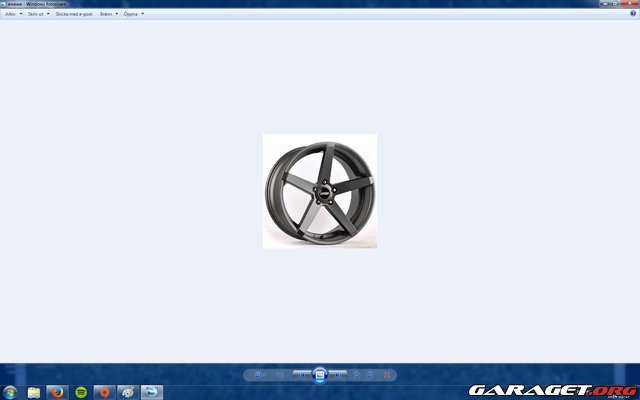The width and height of the screenshot is (640, 400).
Task: Open the help question mark icon
Action: 633,13
